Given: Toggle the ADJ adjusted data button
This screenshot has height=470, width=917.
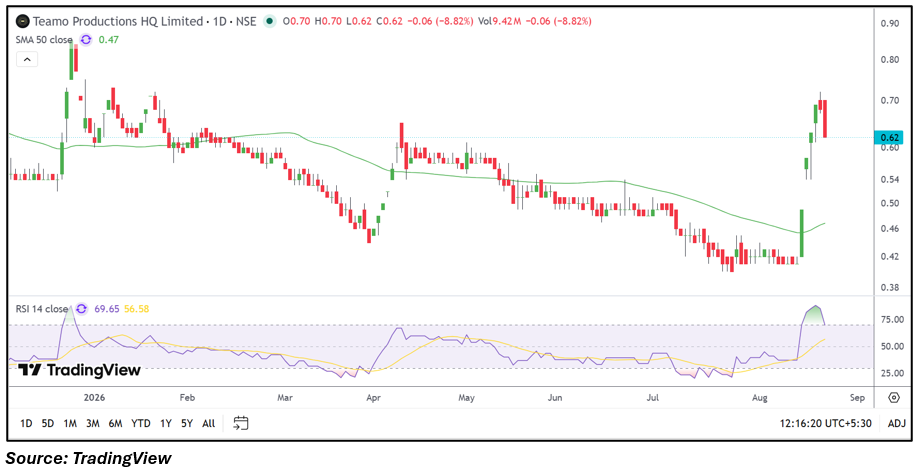Looking at the screenshot, I should pos(896,423).
